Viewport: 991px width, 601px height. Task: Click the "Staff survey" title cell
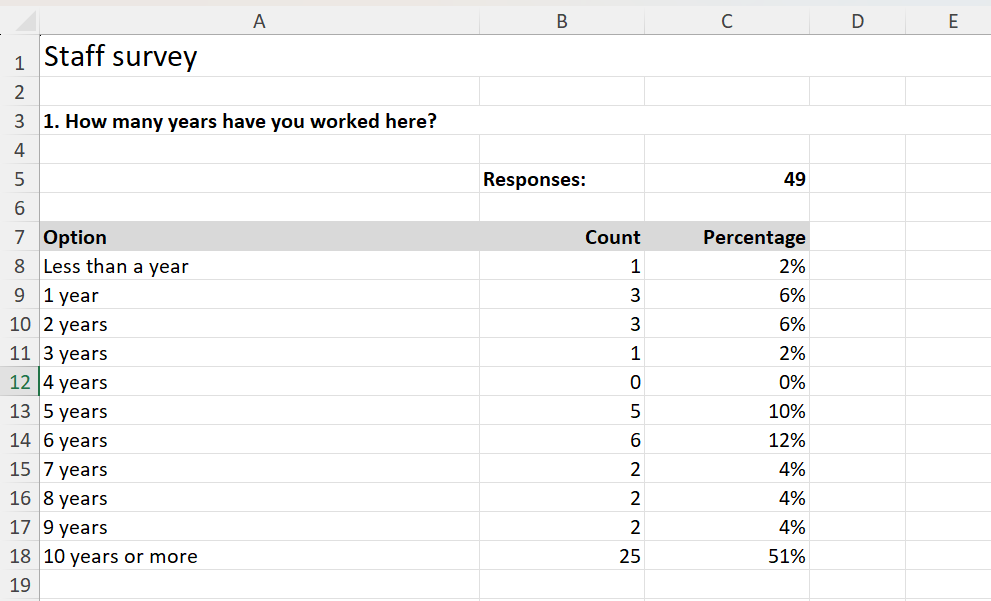[x=121, y=57]
